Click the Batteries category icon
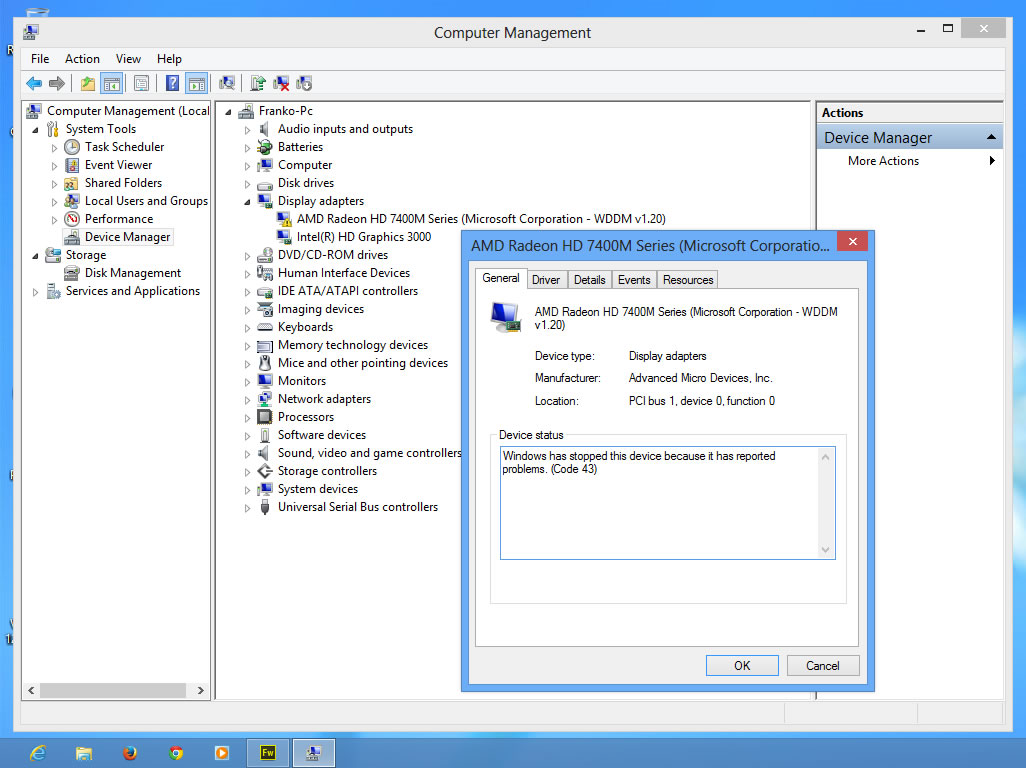Viewport: 1026px width, 768px height. (x=265, y=147)
